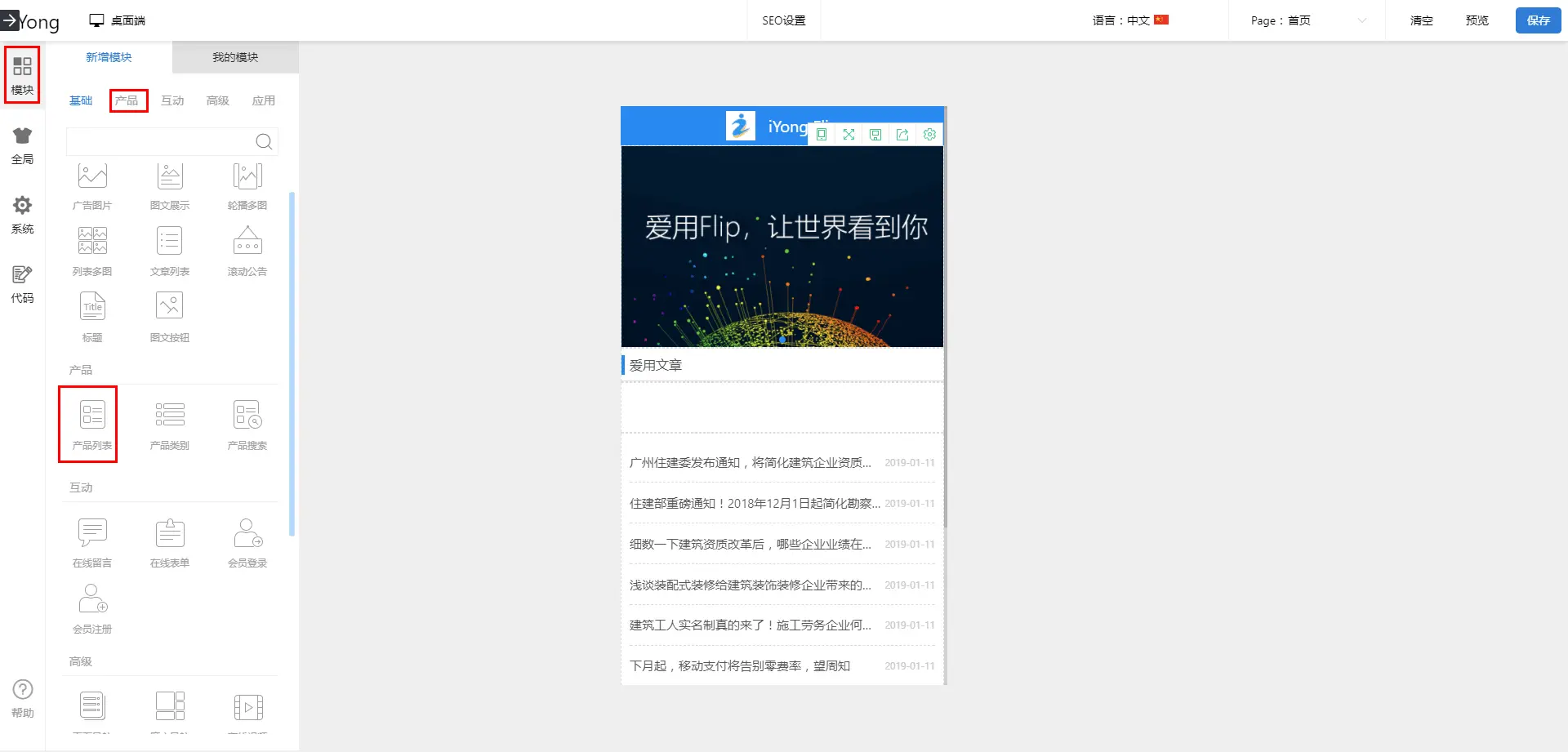Click the gear icon on banner toolbar
Image resolution: width=1568 pixels, height=752 pixels.
coord(929,135)
